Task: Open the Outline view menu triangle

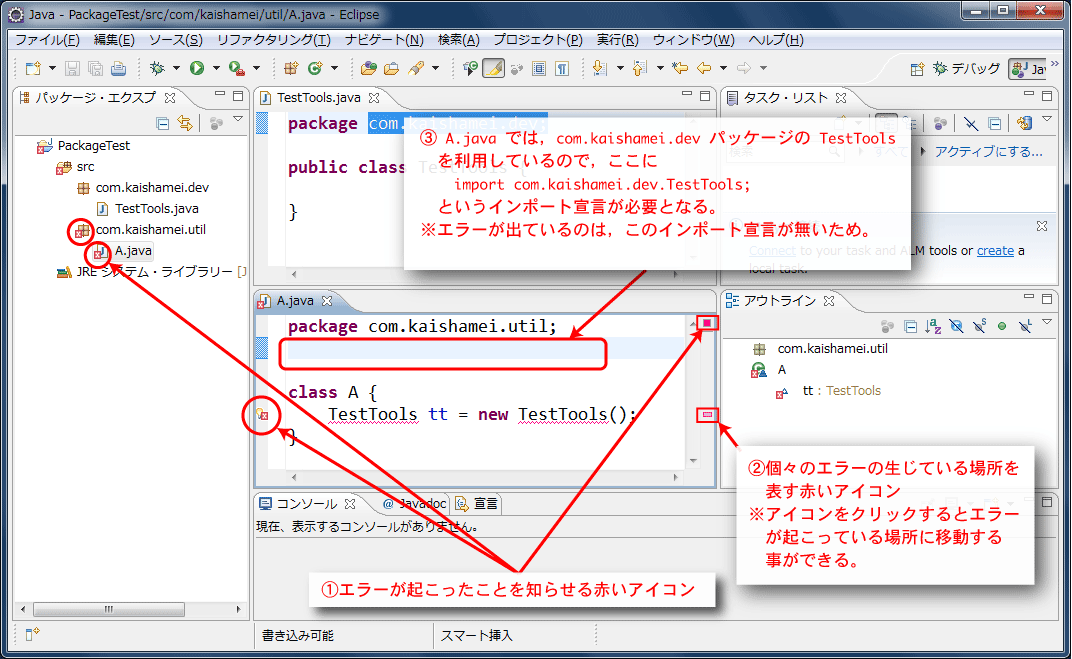Action: coord(1047,323)
